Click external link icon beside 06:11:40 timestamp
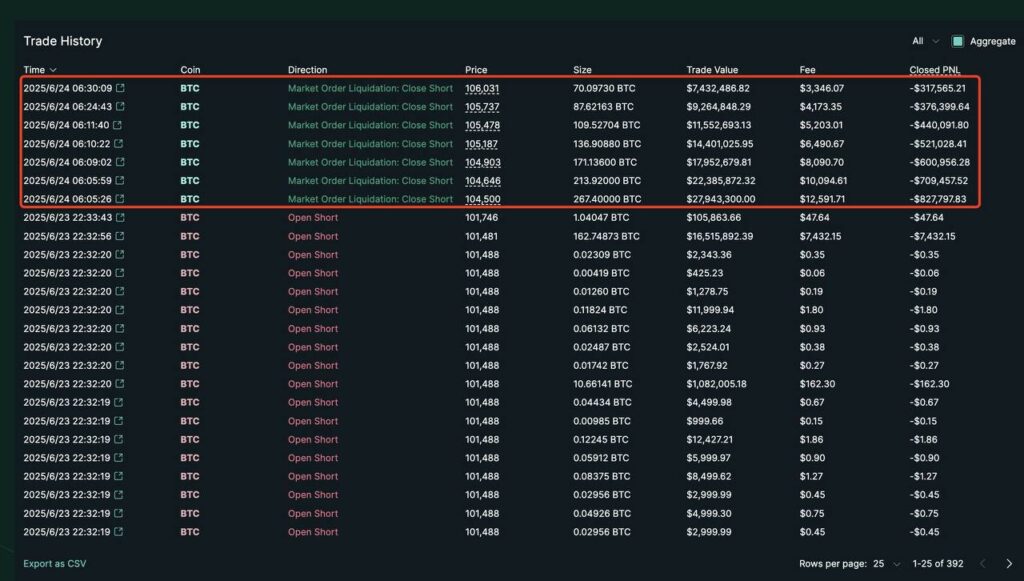This screenshot has height=581, width=1024. [117, 126]
